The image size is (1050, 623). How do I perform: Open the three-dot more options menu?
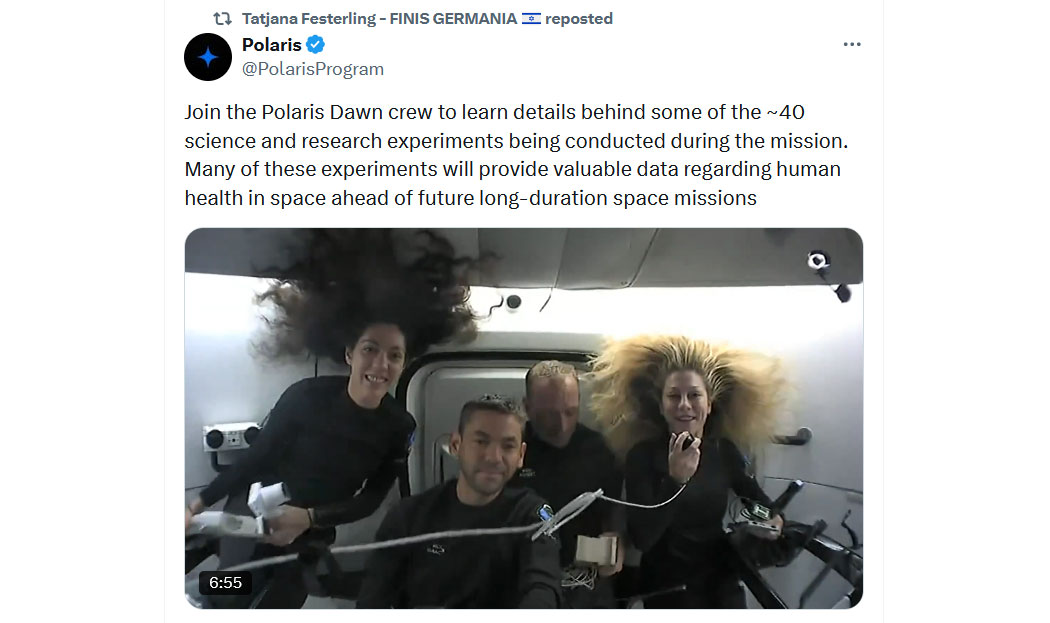coord(852,44)
